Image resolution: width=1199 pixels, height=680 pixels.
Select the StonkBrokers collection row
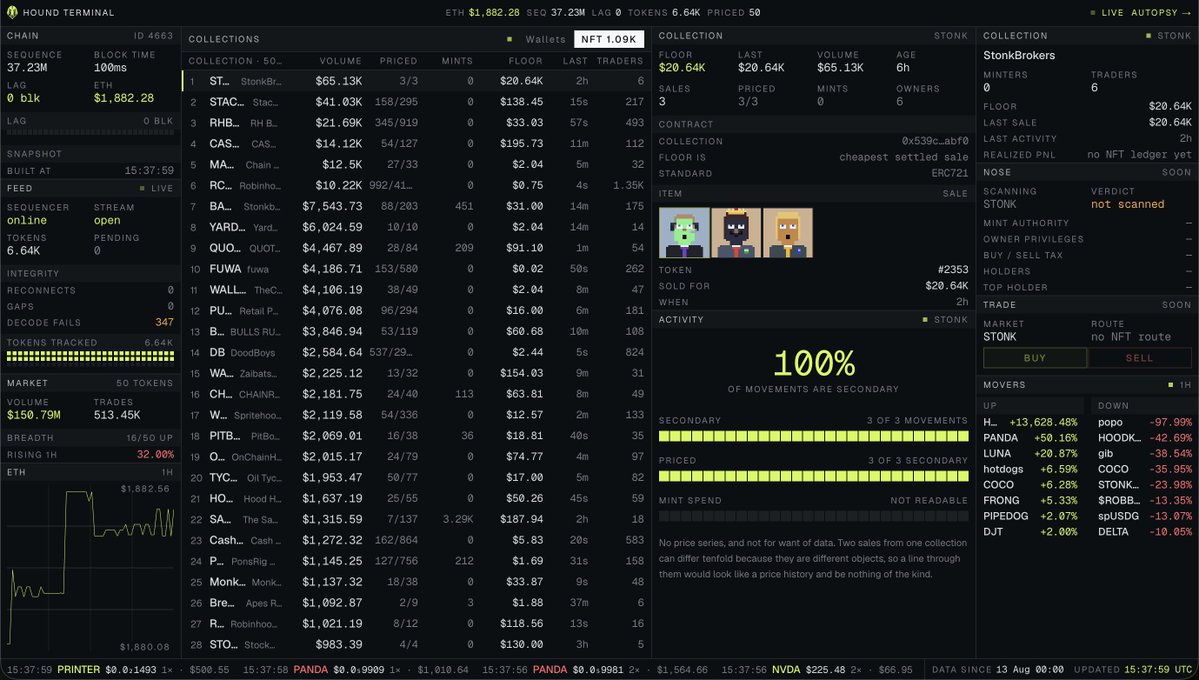(x=417, y=81)
